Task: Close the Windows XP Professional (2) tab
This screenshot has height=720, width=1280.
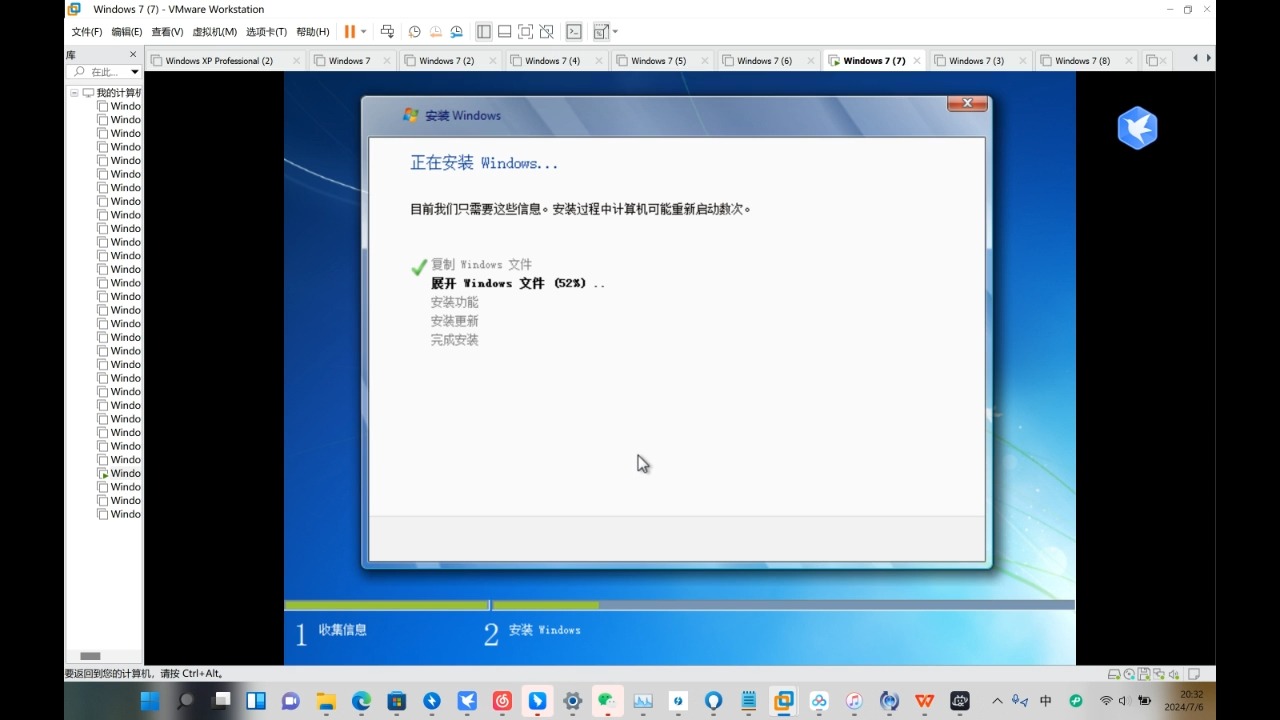Action: click(296, 61)
